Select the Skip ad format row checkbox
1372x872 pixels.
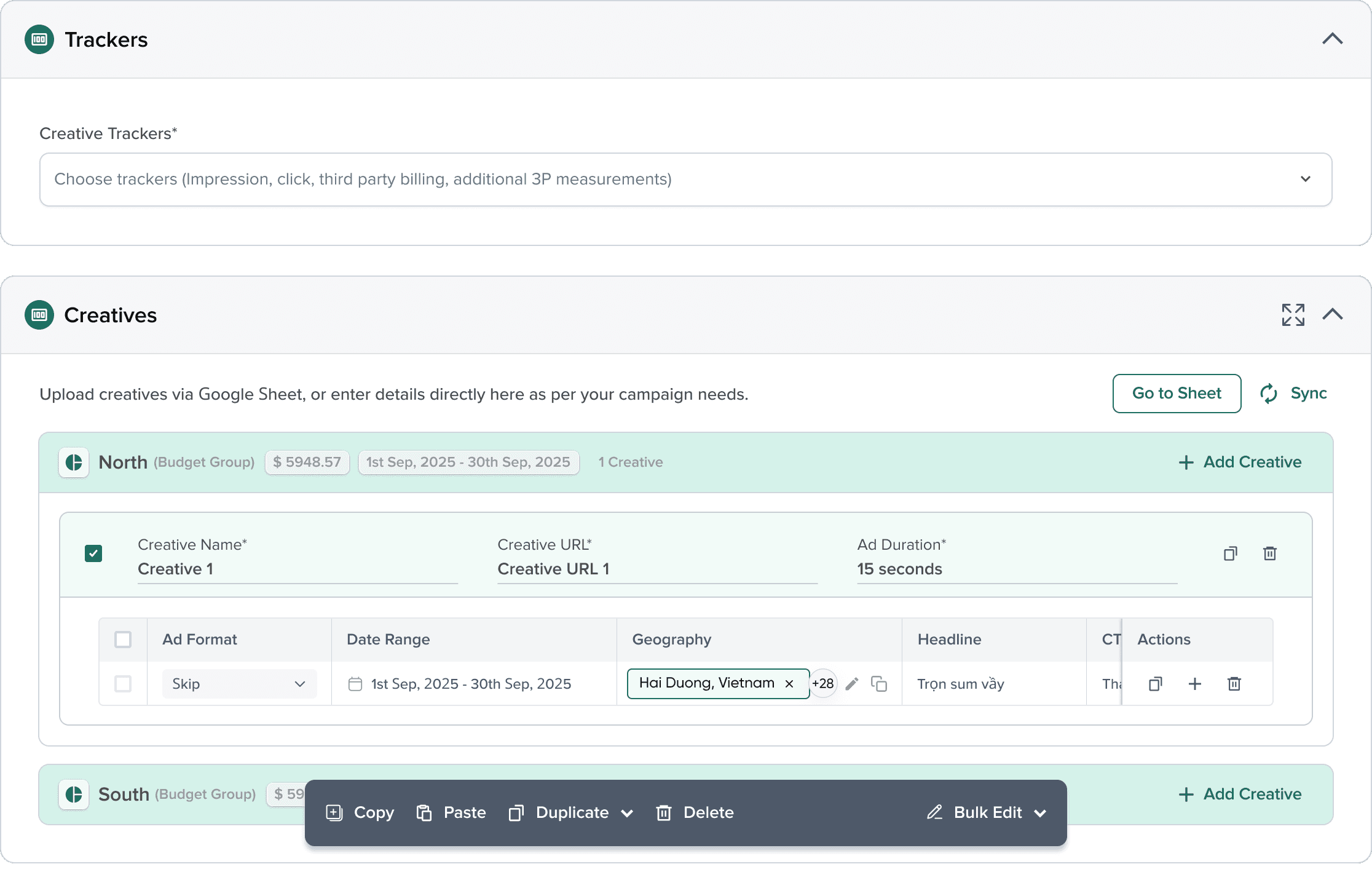tap(123, 684)
